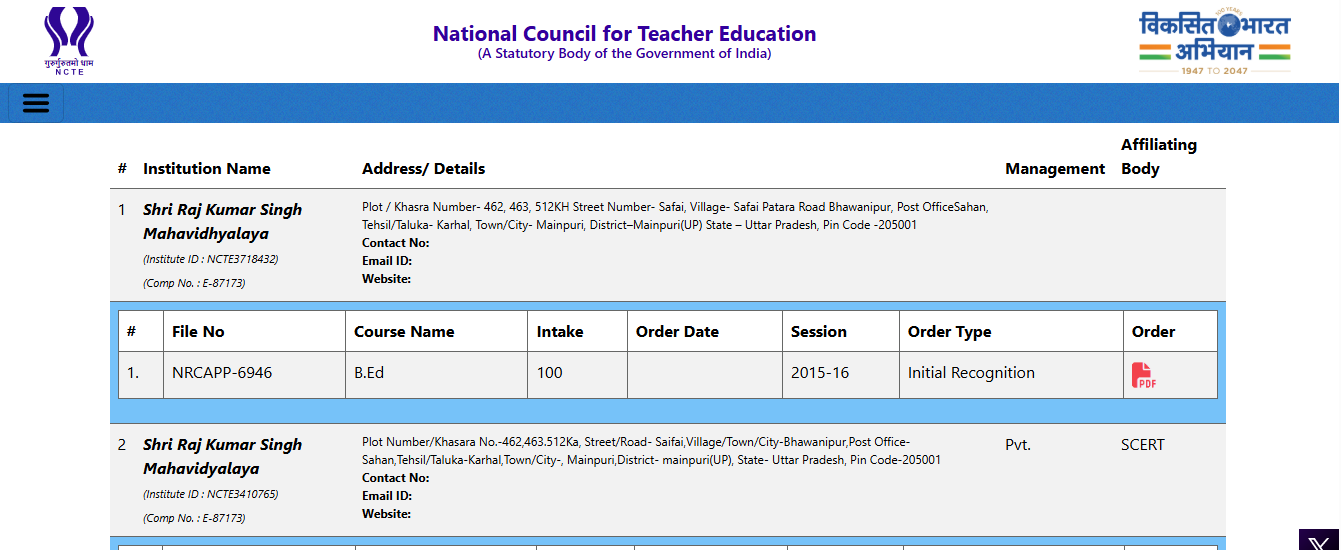
Task: Click the 2015-16 session cell
Action: point(820,373)
